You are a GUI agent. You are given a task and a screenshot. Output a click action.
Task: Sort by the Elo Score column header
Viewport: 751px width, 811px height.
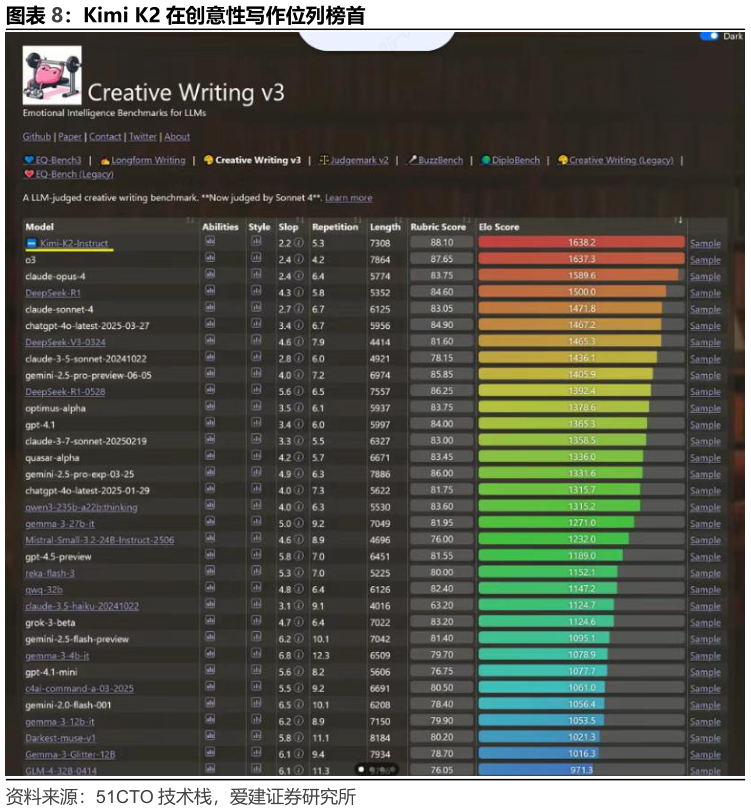499,227
